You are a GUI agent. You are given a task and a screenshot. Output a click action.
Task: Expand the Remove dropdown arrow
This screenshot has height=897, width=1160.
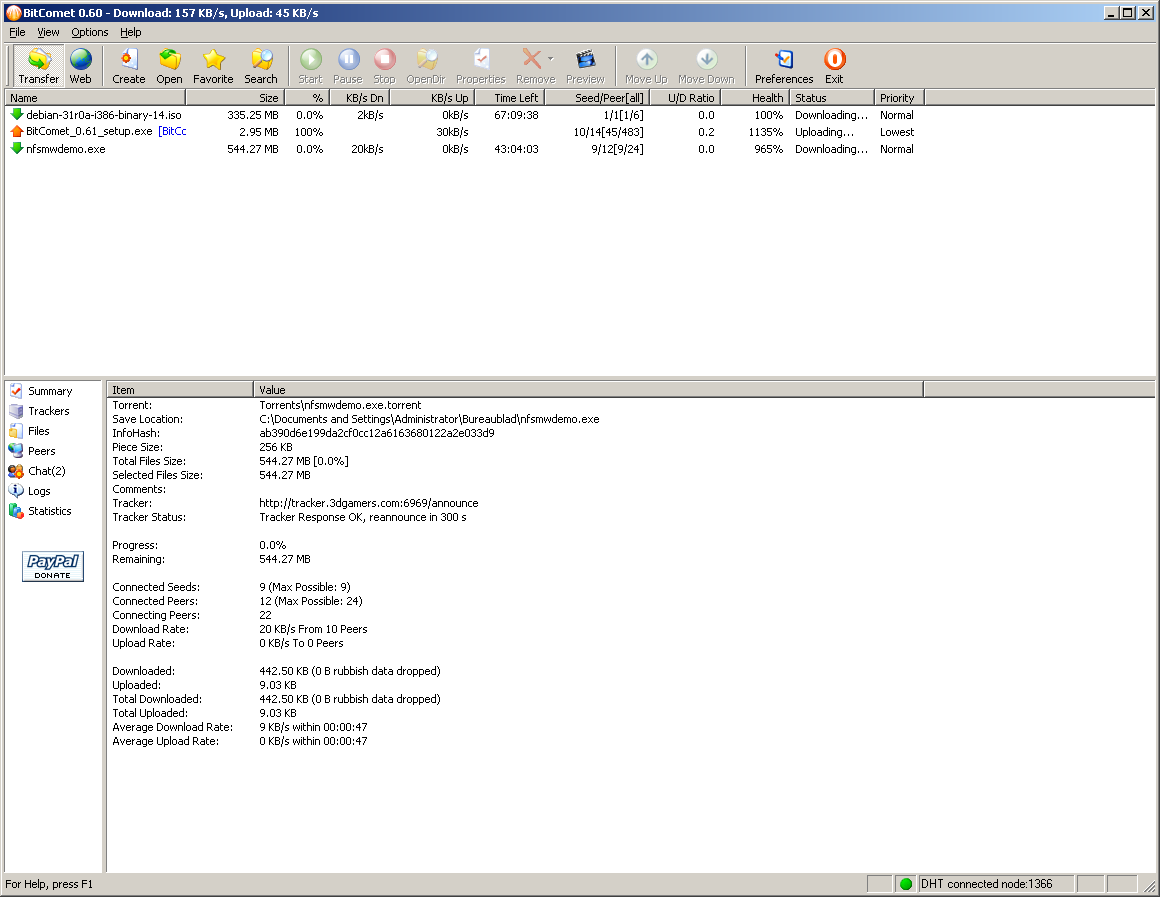pyautogui.click(x=550, y=58)
